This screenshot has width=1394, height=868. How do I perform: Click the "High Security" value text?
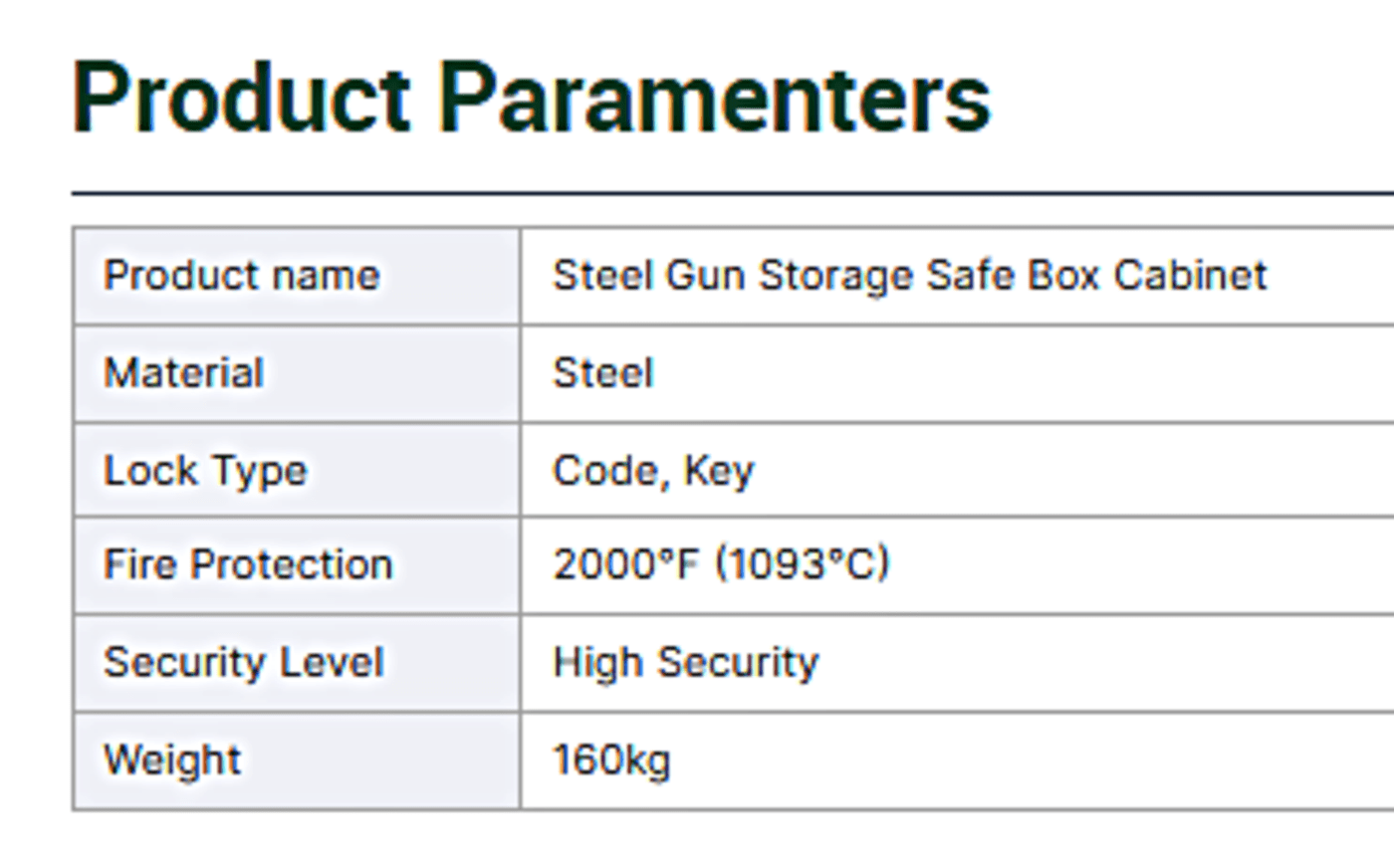point(685,662)
